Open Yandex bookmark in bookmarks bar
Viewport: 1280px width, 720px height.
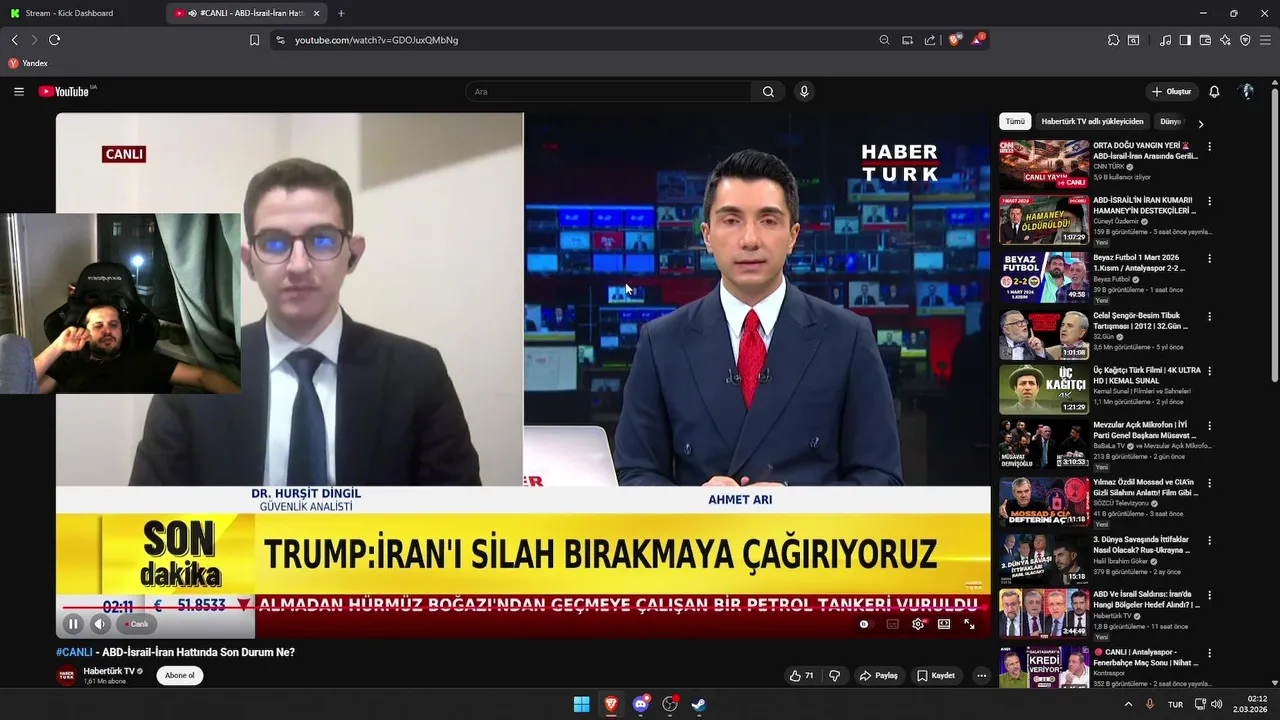[x=28, y=63]
